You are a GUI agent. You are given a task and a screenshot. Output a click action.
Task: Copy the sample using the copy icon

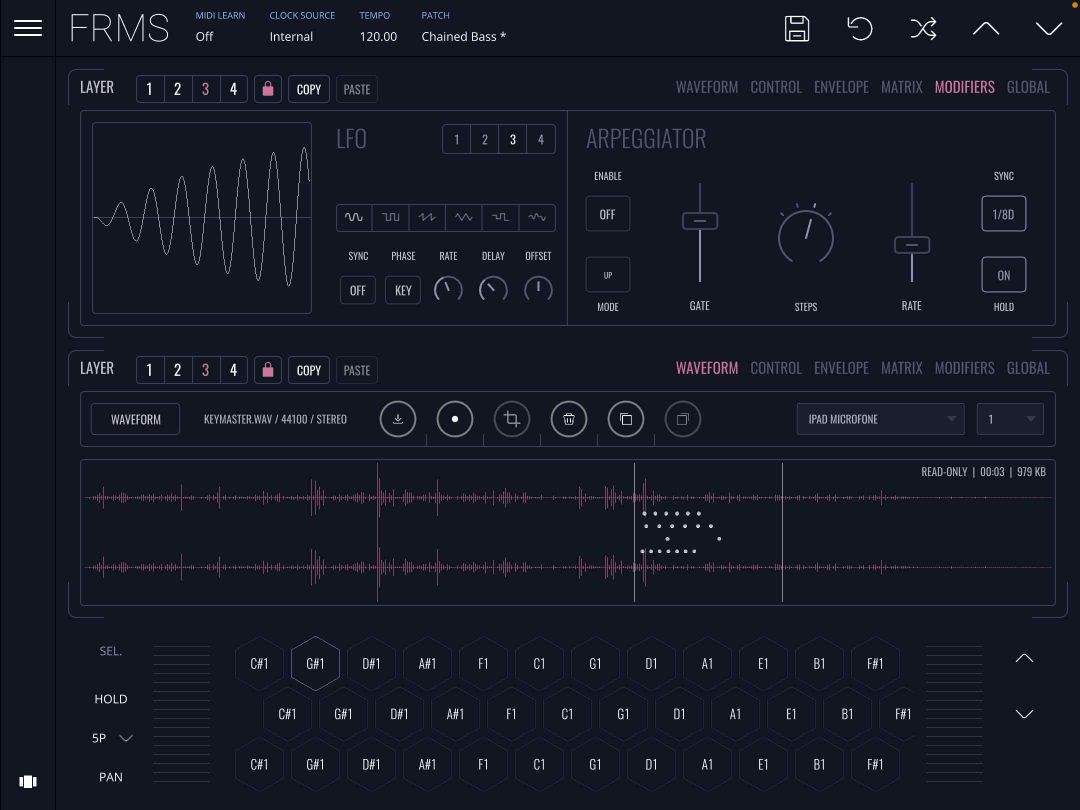(x=626, y=419)
